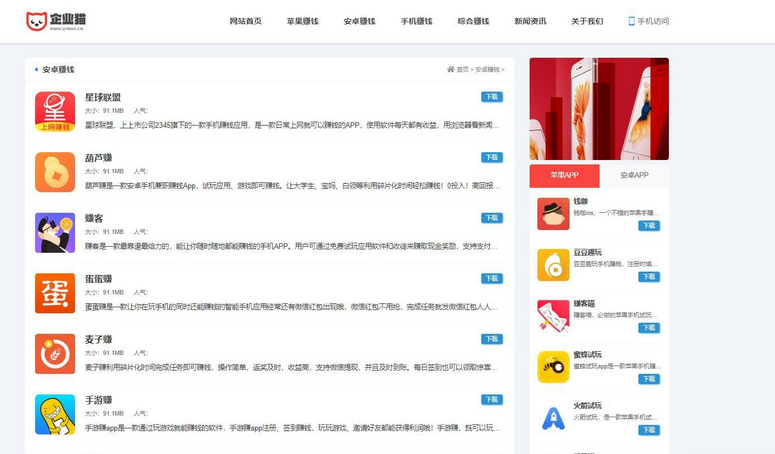This screenshot has width=775, height=454.
Task: Click the home icon in breadcrumb
Action: click(450, 69)
